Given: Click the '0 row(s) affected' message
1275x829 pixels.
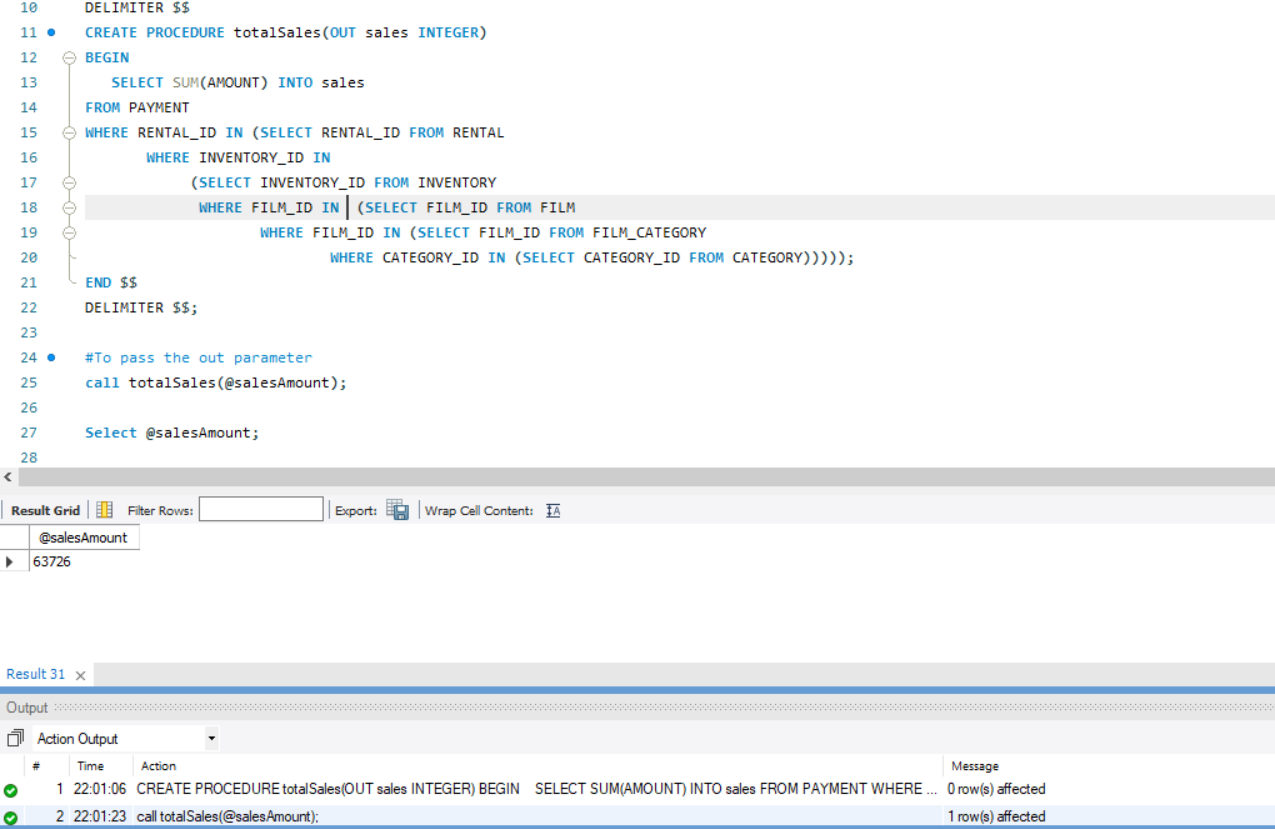Looking at the screenshot, I should (x=996, y=789).
